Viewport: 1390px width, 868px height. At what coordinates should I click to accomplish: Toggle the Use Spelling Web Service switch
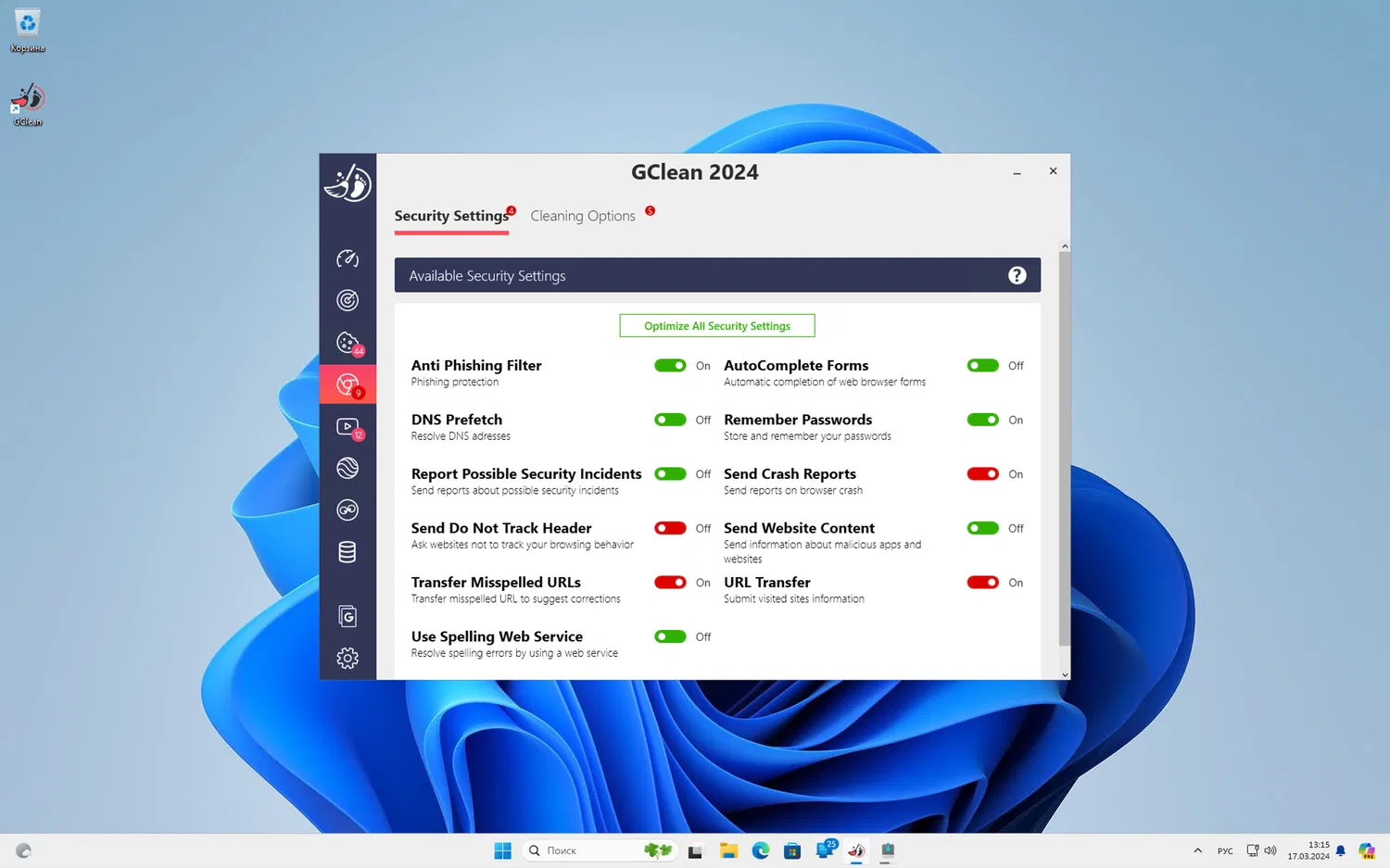pos(670,636)
